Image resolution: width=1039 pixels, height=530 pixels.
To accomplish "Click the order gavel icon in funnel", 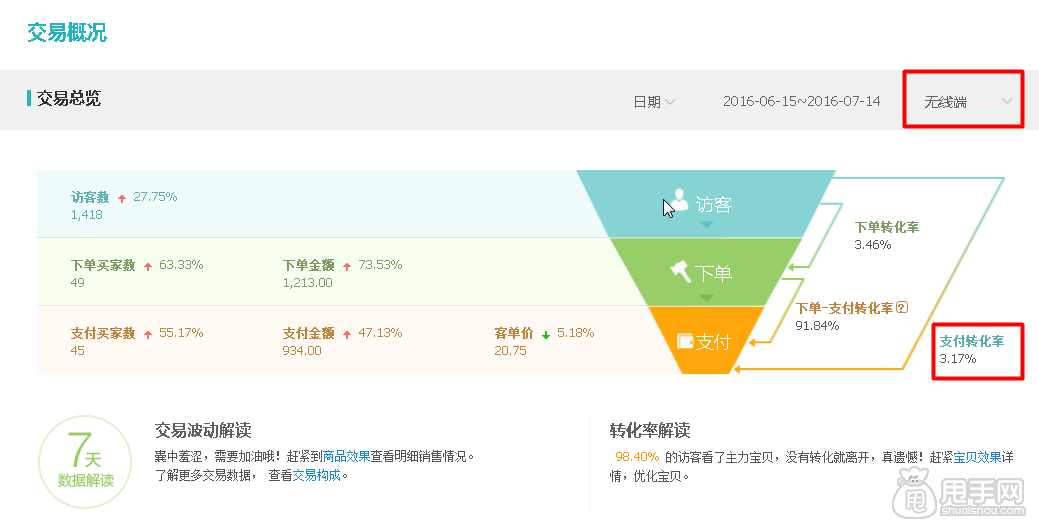I will (x=679, y=271).
